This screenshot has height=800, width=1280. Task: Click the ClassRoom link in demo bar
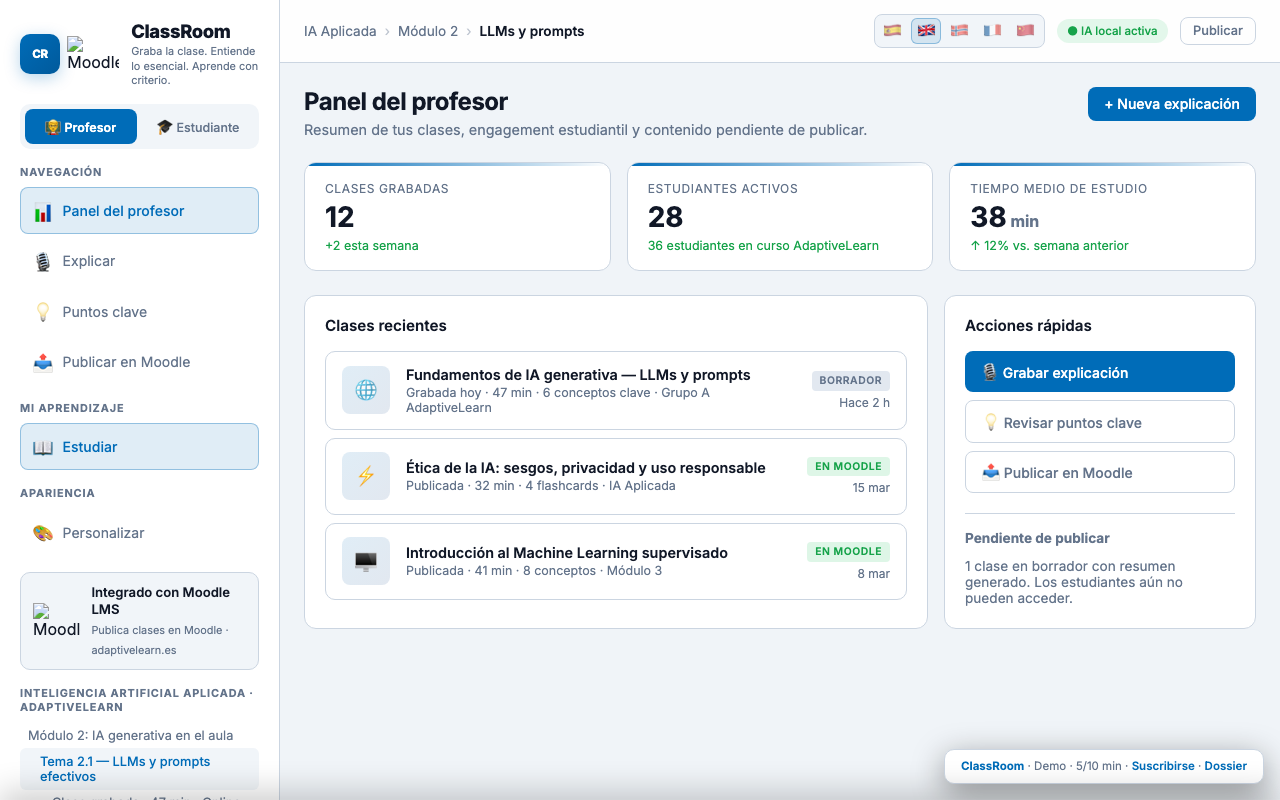click(992, 766)
